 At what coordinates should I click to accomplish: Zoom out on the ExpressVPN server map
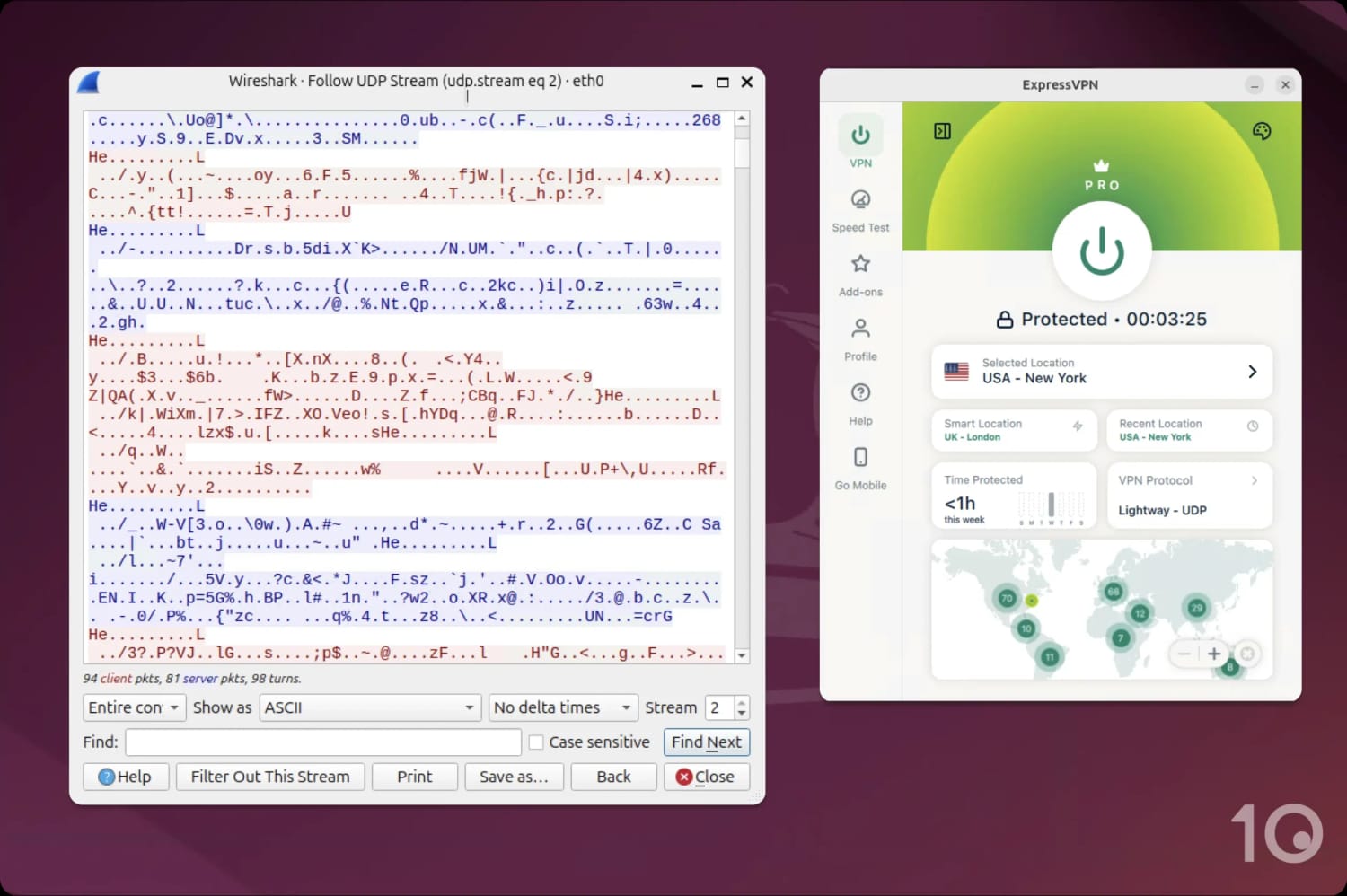(1184, 654)
